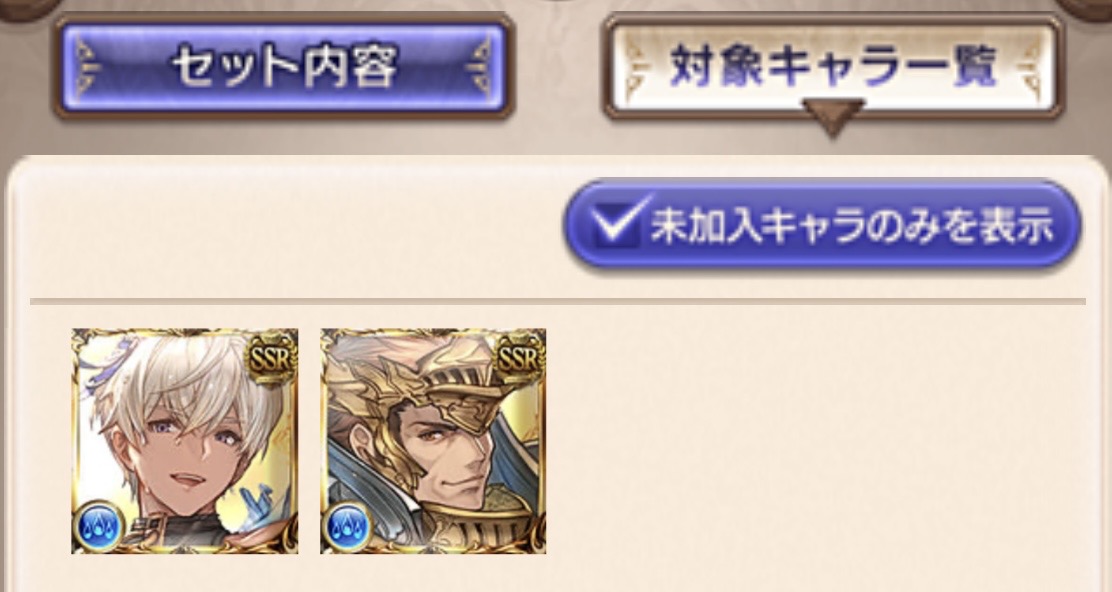Click the right gold ornament on セット内容 tab

(479, 68)
